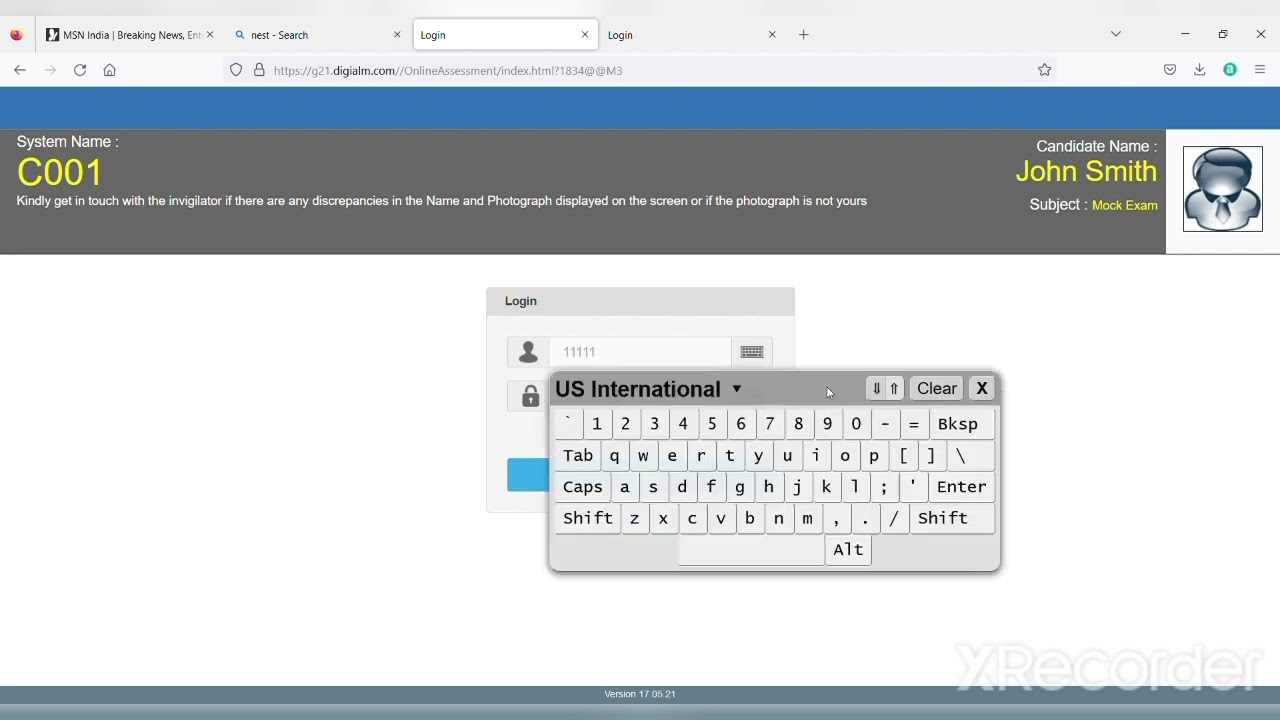The height and width of the screenshot is (720, 1280).
Task: Open the US International keyboard layout dropdown
Action: (x=649, y=389)
